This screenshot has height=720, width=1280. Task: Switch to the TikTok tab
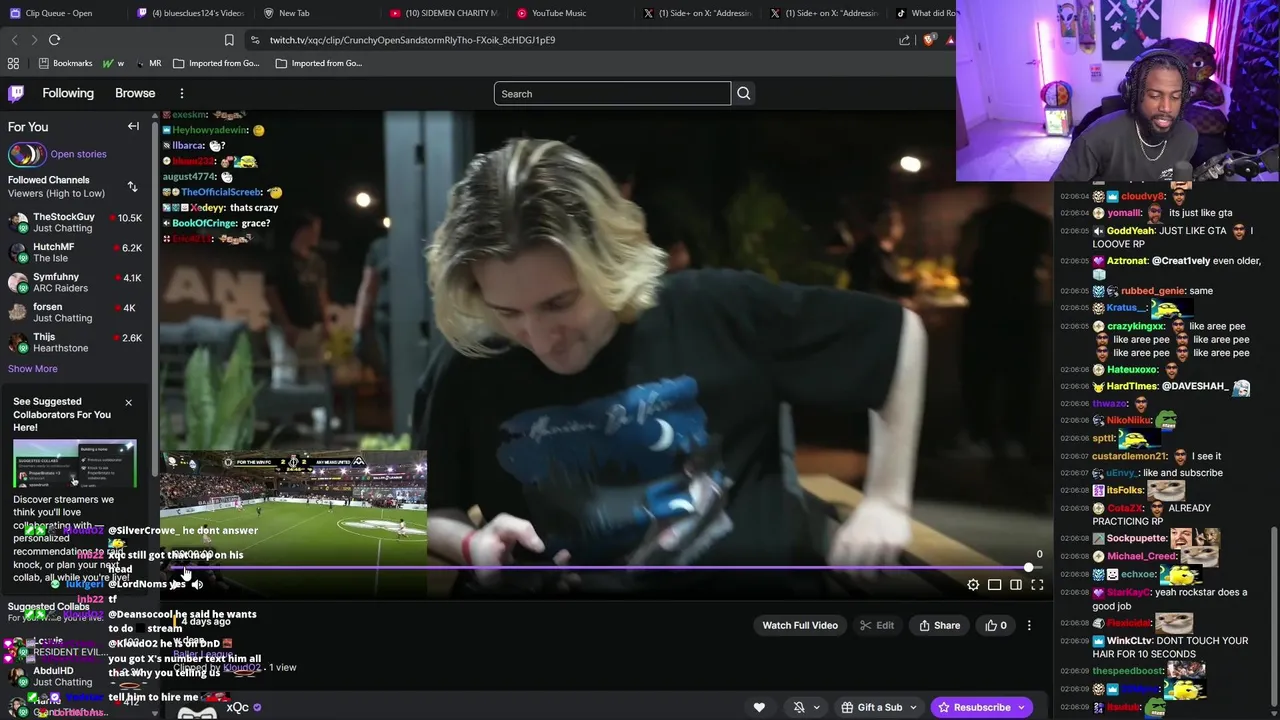coord(925,13)
